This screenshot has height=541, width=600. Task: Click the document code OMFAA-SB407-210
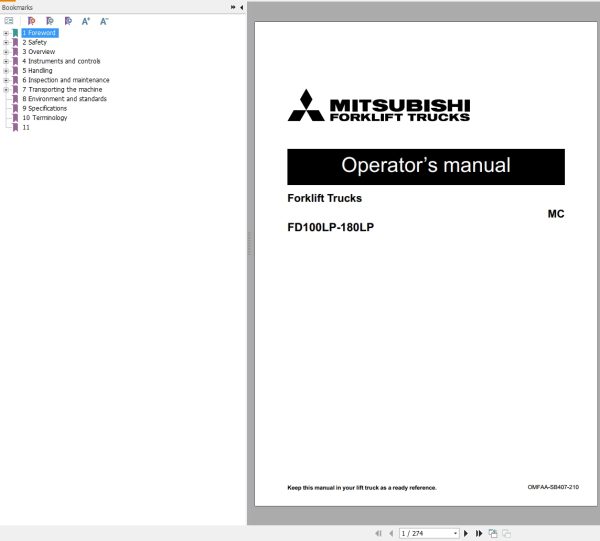553,487
